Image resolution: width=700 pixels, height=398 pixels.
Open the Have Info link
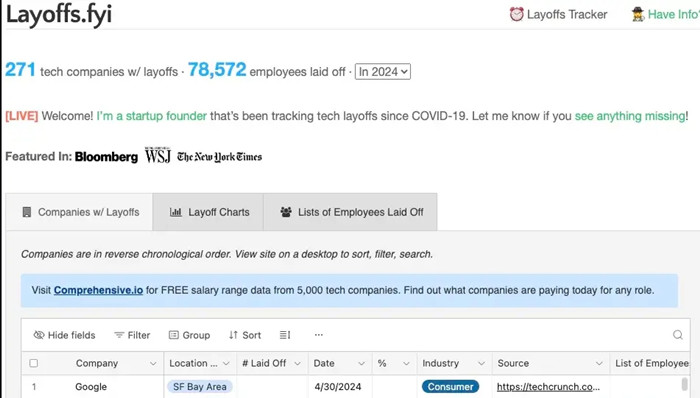[674, 15]
